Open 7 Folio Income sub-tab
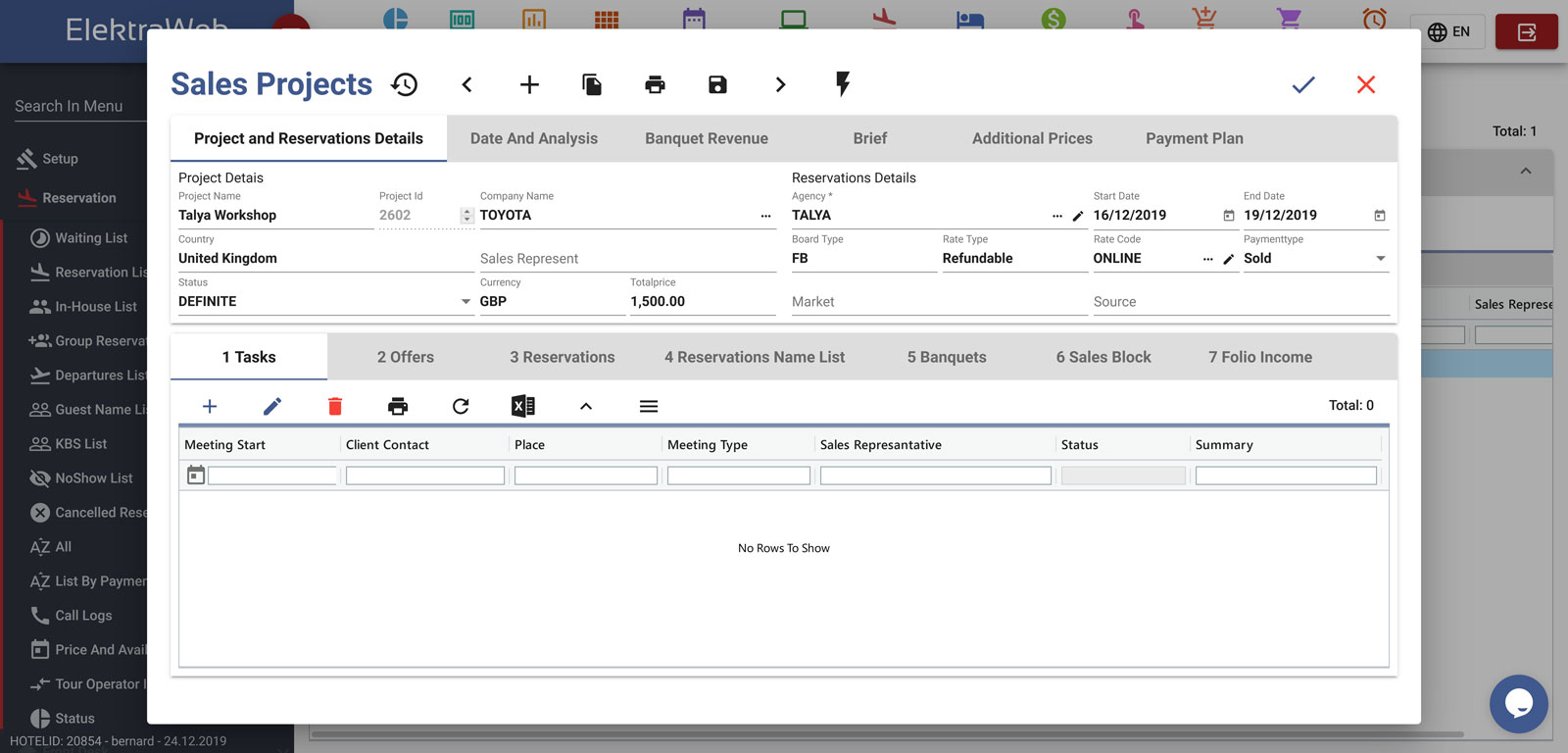The height and width of the screenshot is (753, 1568). point(1260,357)
